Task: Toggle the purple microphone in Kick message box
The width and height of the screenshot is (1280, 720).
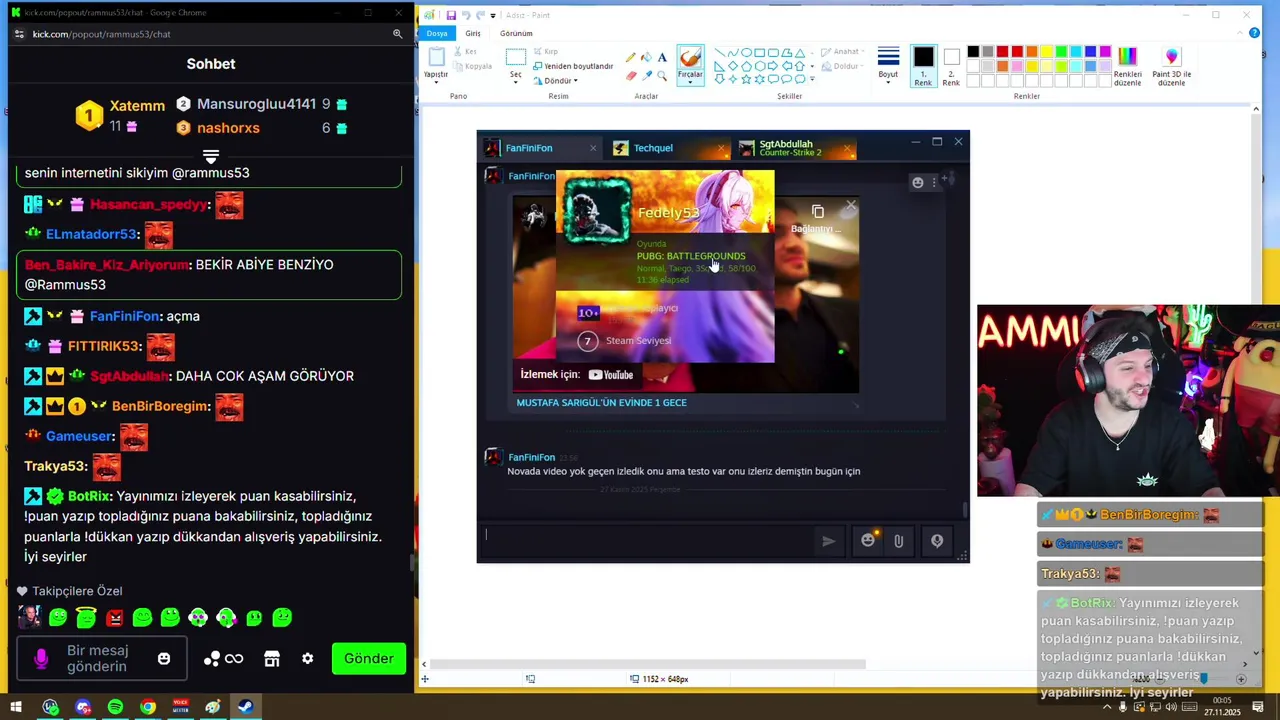Action: click(x=41, y=658)
